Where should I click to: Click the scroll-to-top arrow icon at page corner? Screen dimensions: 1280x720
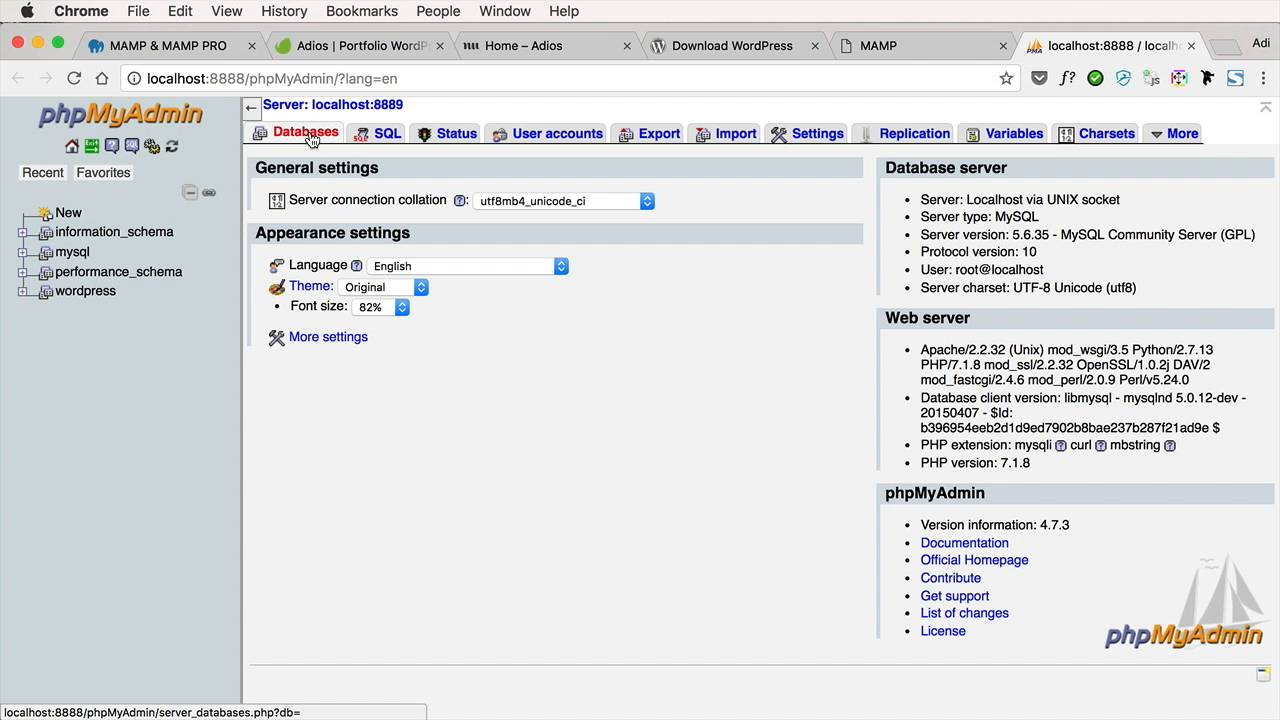click(1265, 106)
